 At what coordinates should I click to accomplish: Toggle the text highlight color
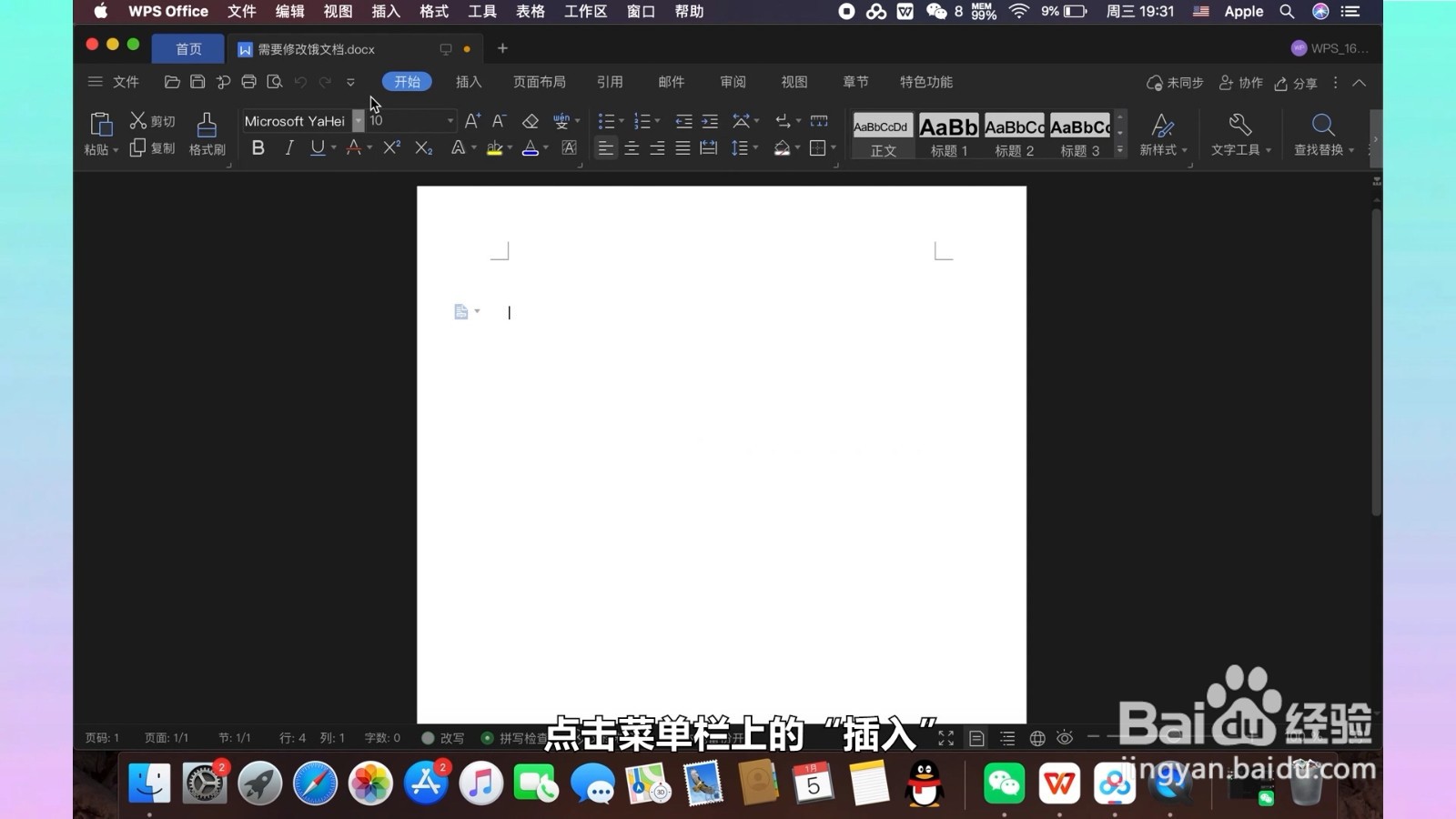(492, 147)
